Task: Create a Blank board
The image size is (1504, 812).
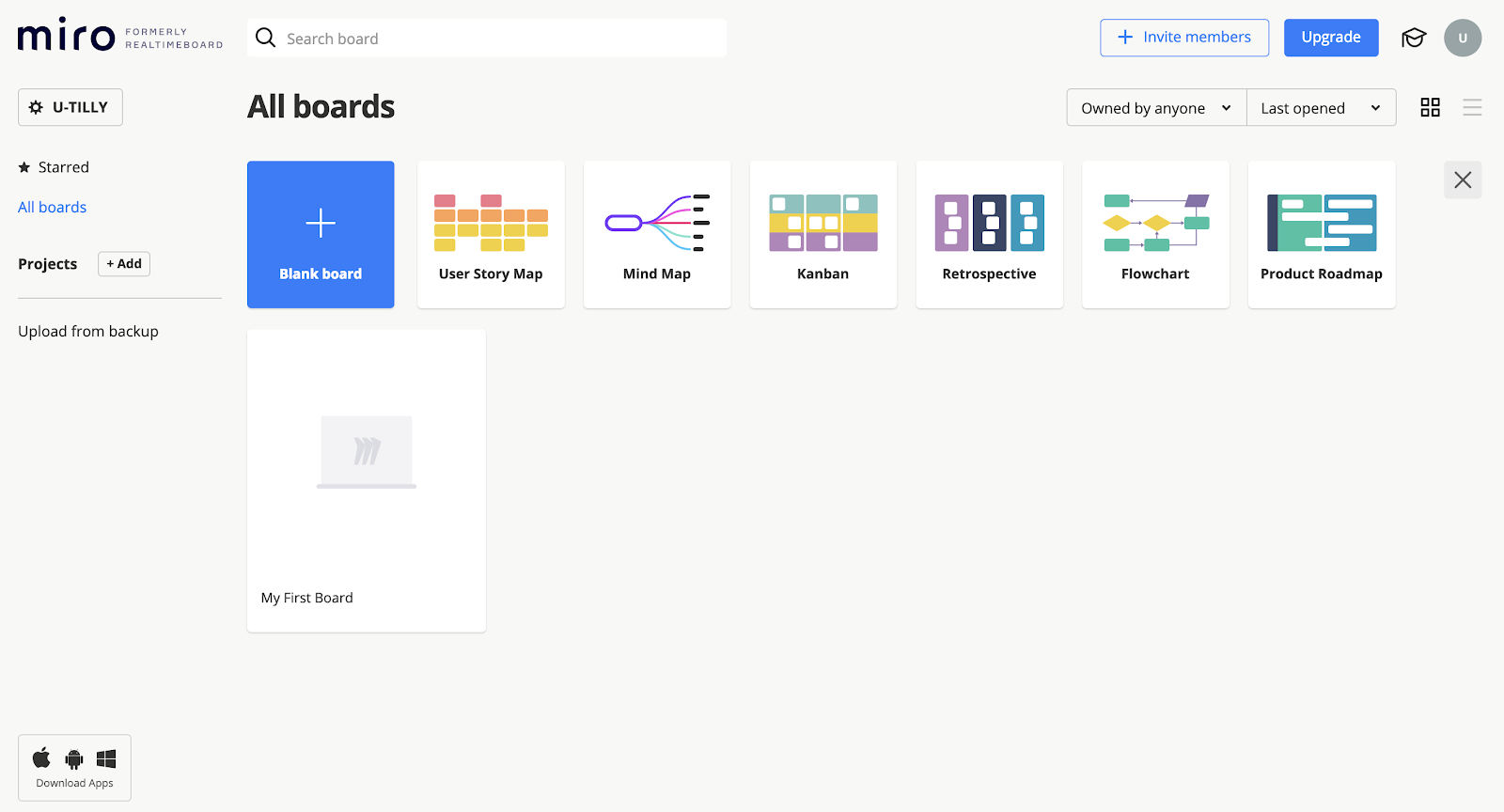Action: point(321,234)
